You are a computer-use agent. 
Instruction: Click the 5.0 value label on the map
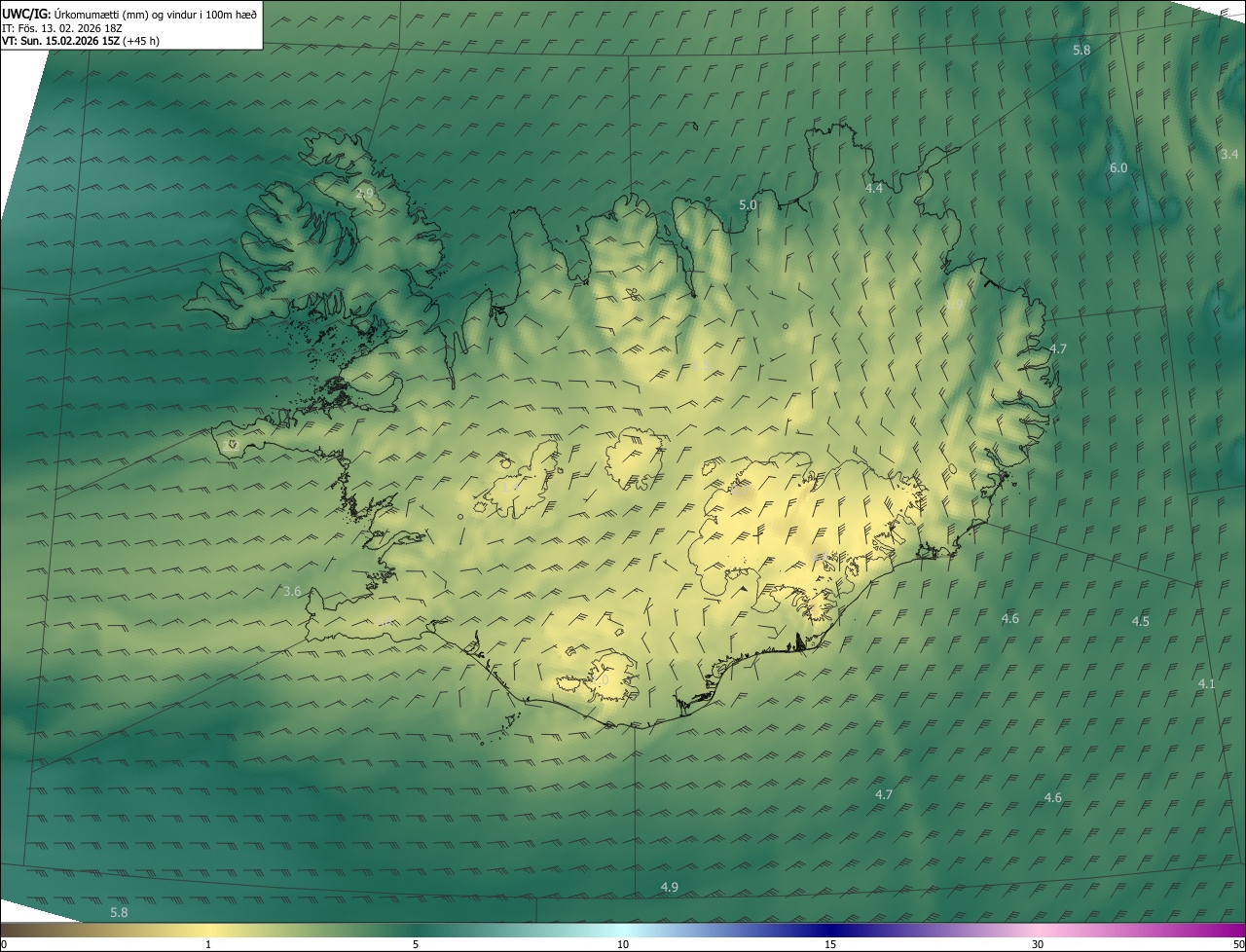click(x=748, y=205)
